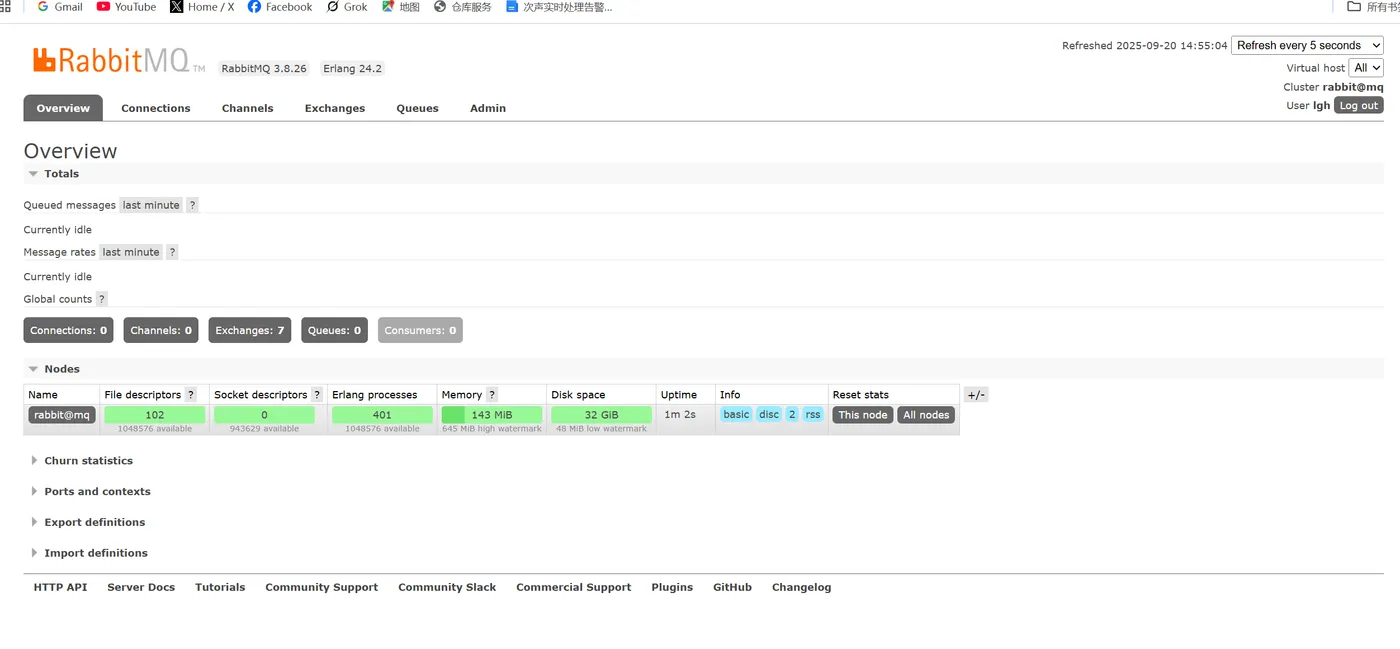Open the 次声实时处理告警 bookmark

point(560,7)
